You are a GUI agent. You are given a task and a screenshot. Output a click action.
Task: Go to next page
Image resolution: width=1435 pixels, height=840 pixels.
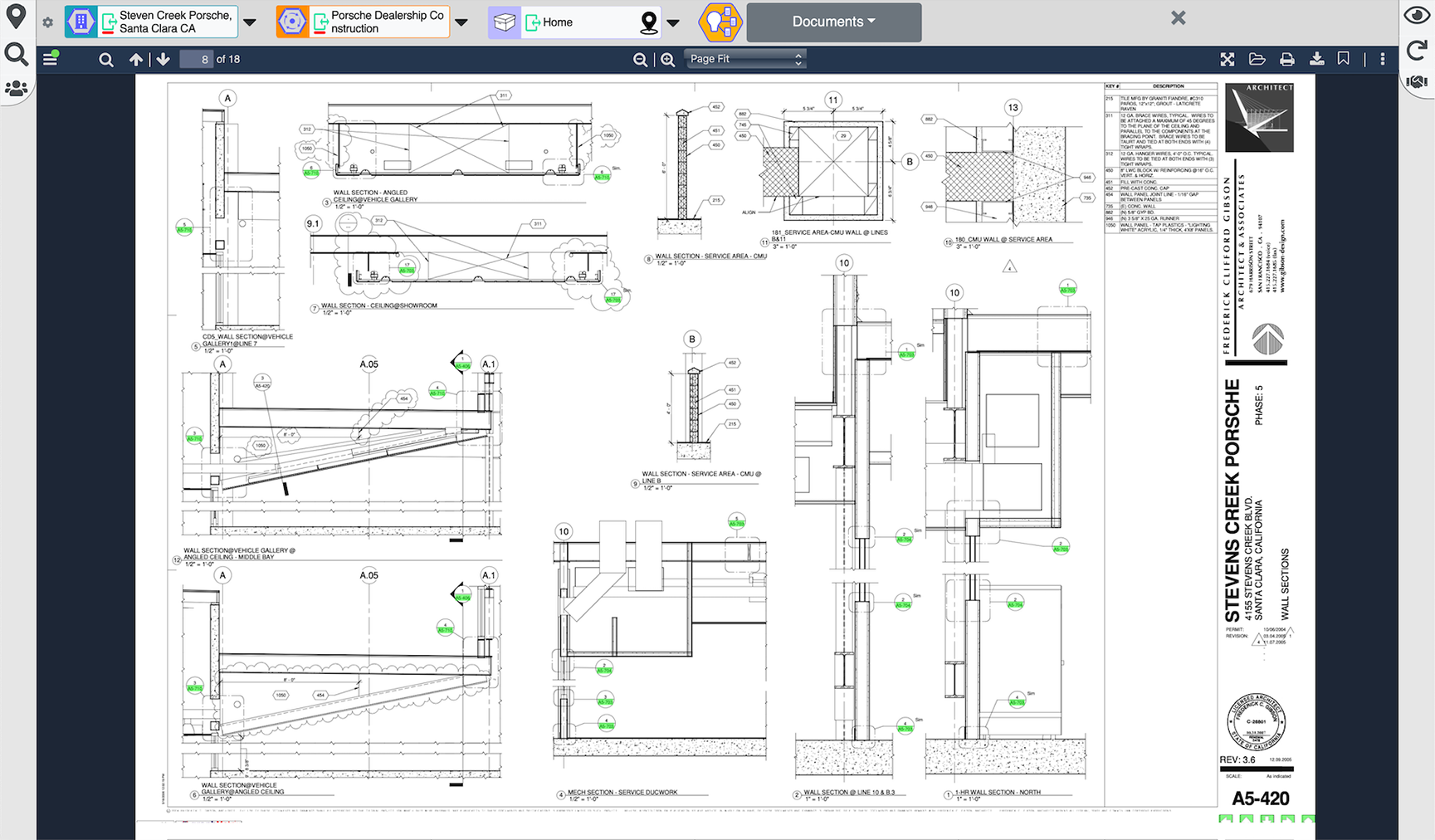coord(164,60)
